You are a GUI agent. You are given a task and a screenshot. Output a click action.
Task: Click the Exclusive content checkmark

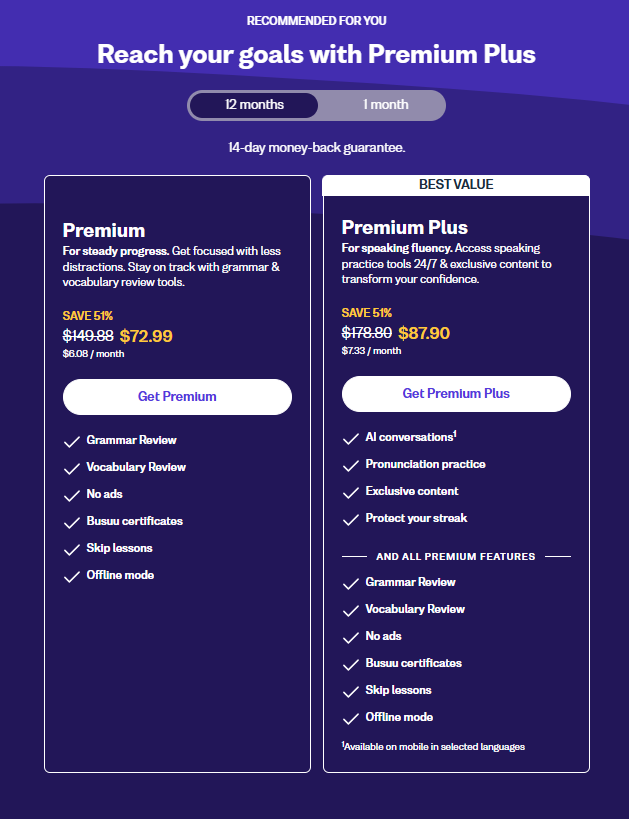click(352, 491)
